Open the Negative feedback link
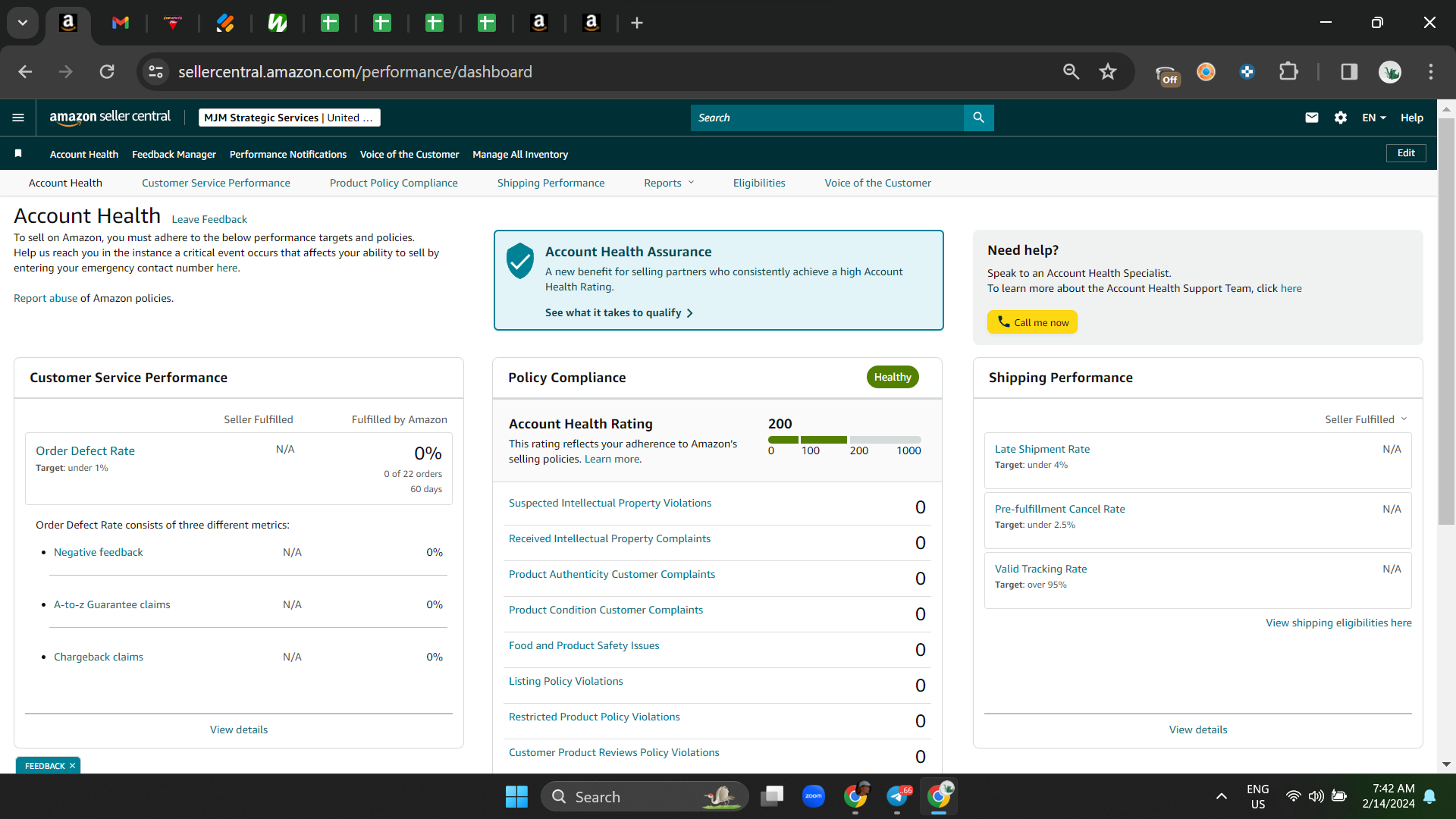Image resolution: width=1456 pixels, height=819 pixels. (x=99, y=552)
